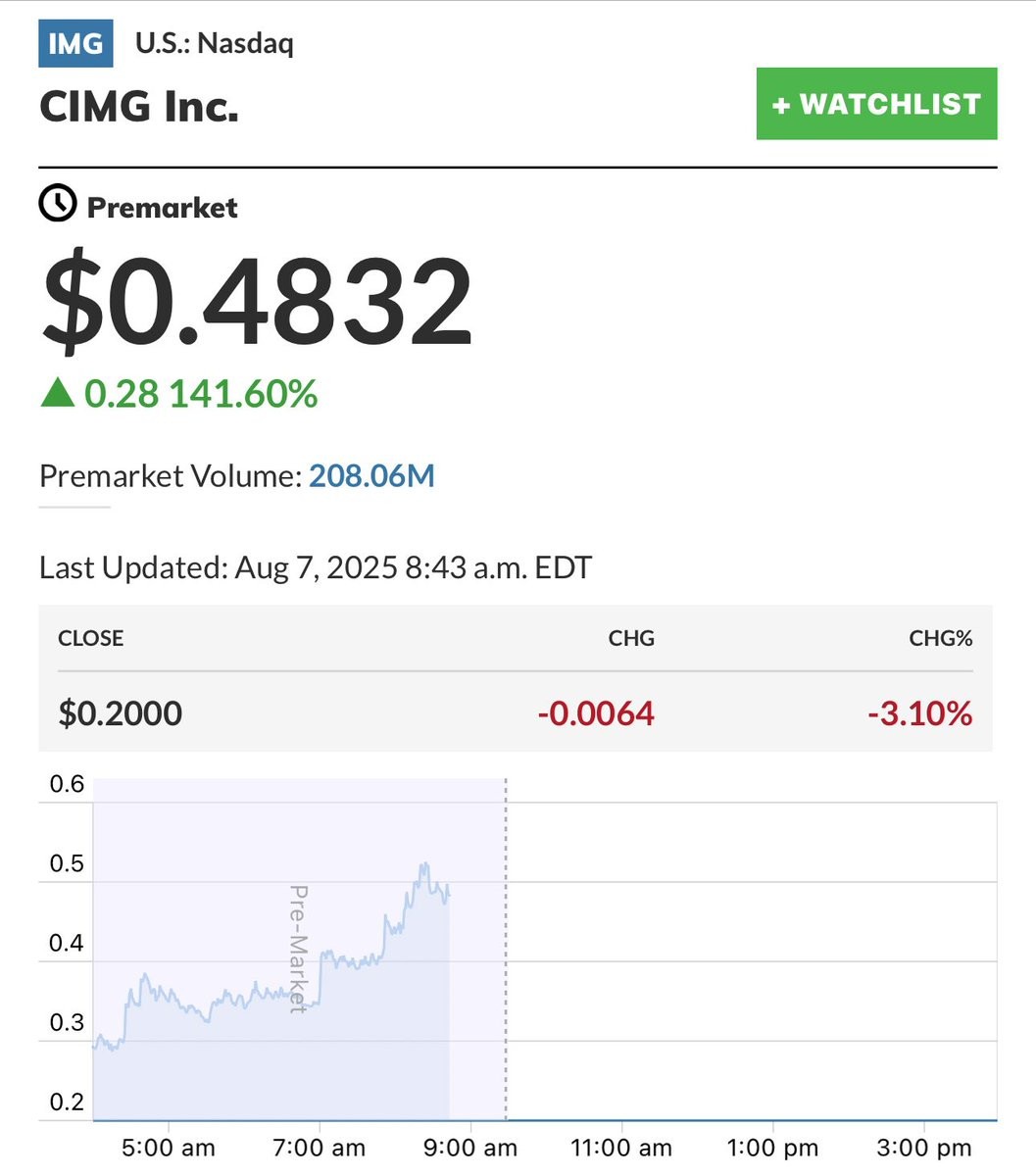The image size is (1036, 1176).
Task: Click the CLOSE column header
Action: (91, 638)
